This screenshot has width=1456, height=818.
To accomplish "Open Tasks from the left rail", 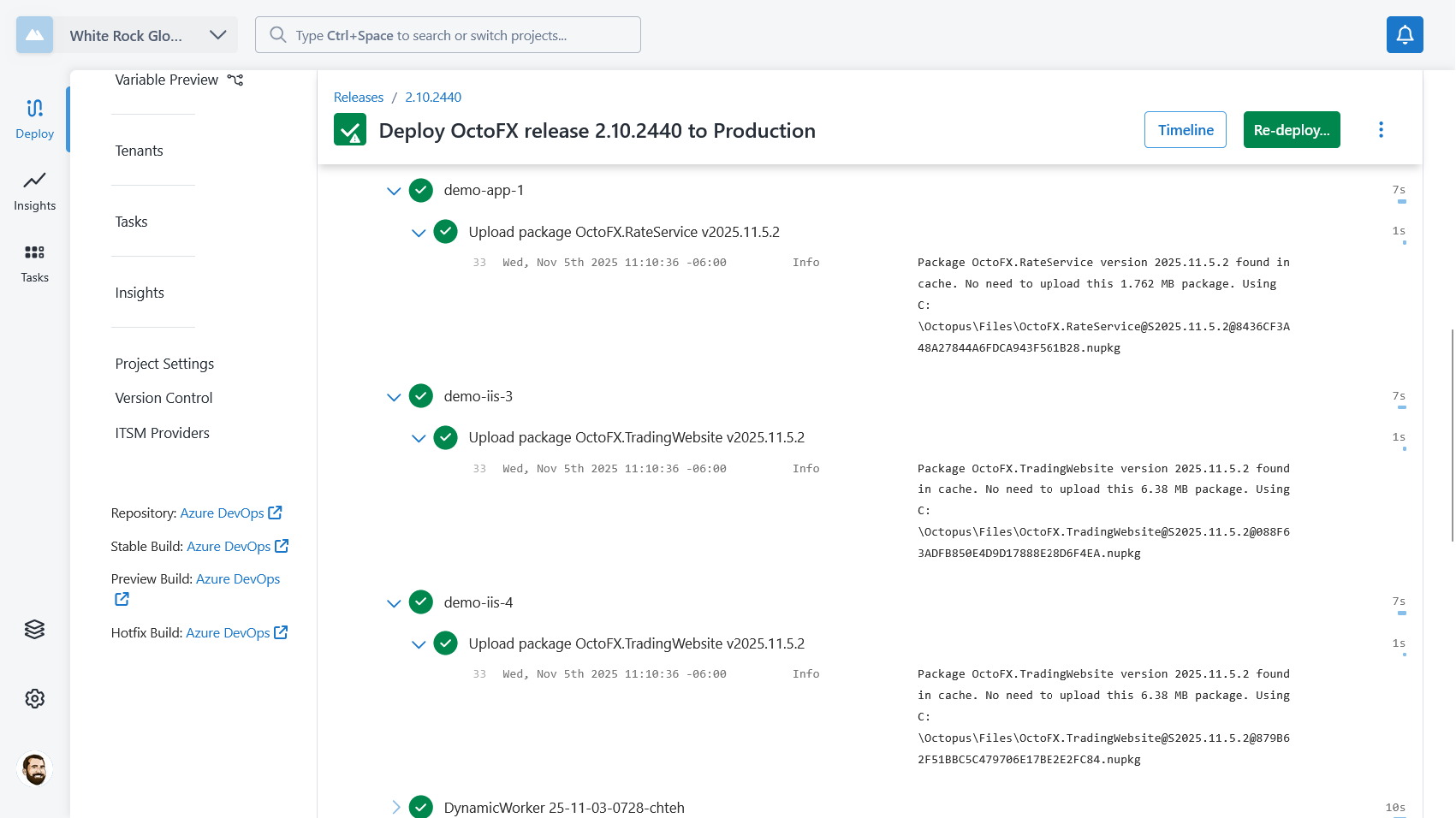I will (34, 262).
